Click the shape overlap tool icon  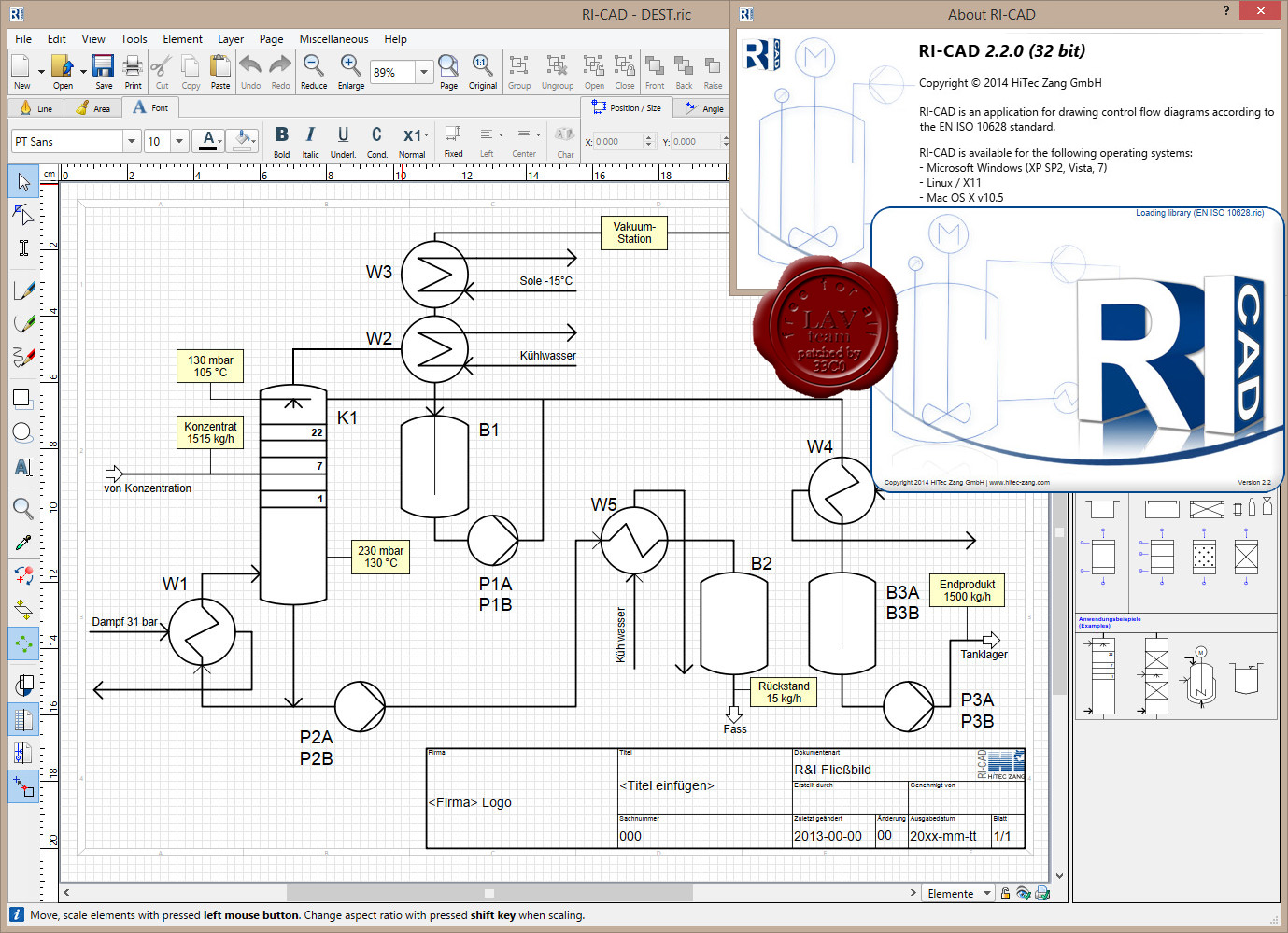(23, 686)
